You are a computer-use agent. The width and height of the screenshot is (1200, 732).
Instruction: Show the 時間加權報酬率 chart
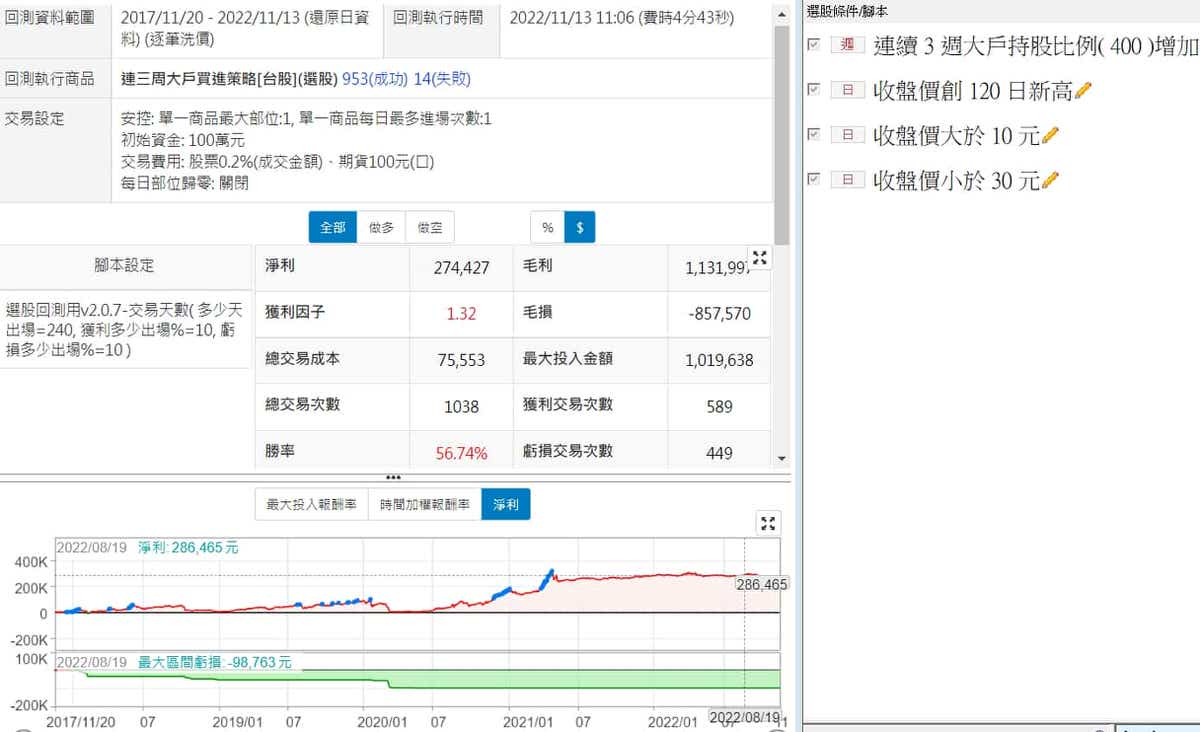coord(424,505)
